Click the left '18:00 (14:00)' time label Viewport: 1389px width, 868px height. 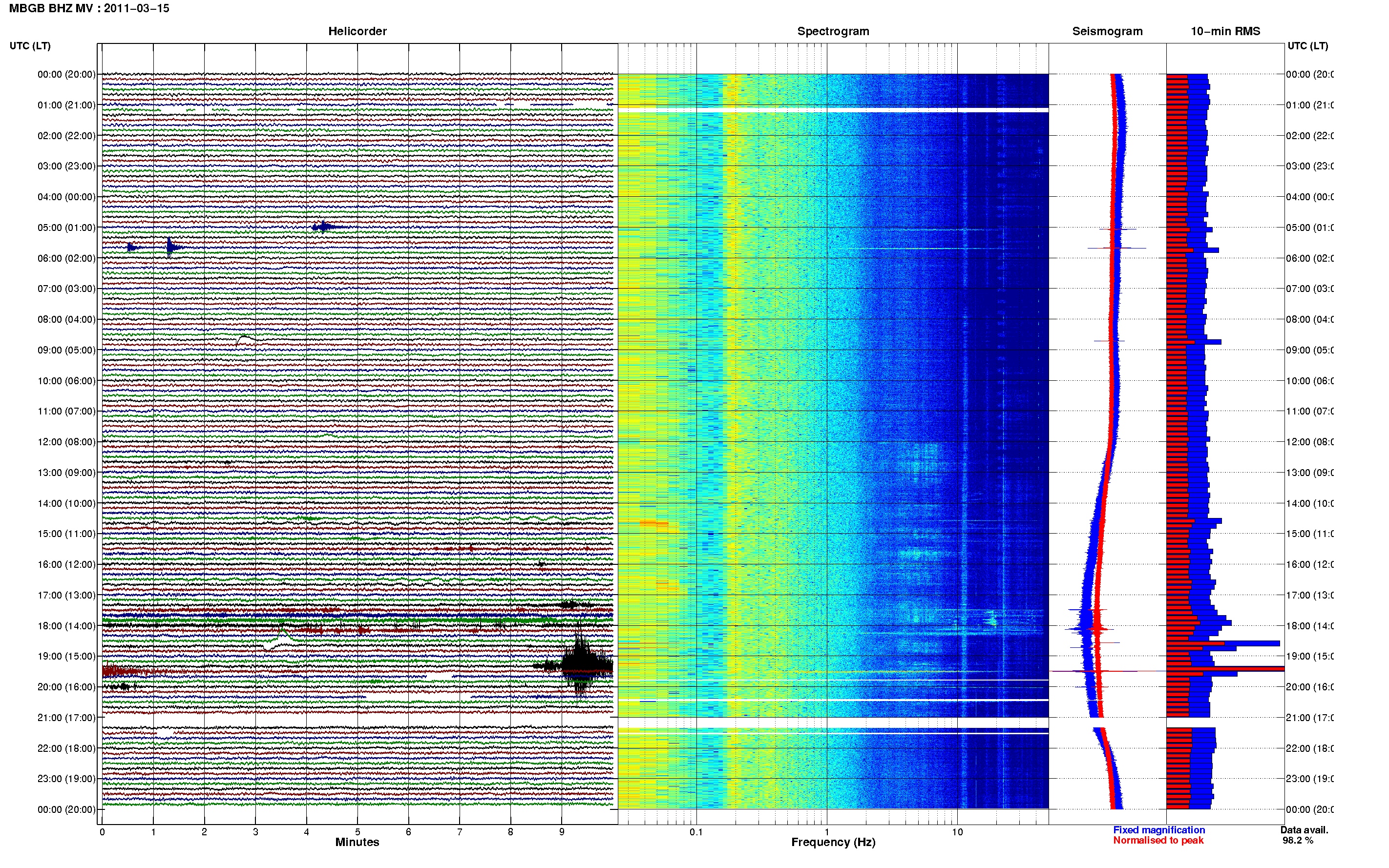(x=66, y=626)
